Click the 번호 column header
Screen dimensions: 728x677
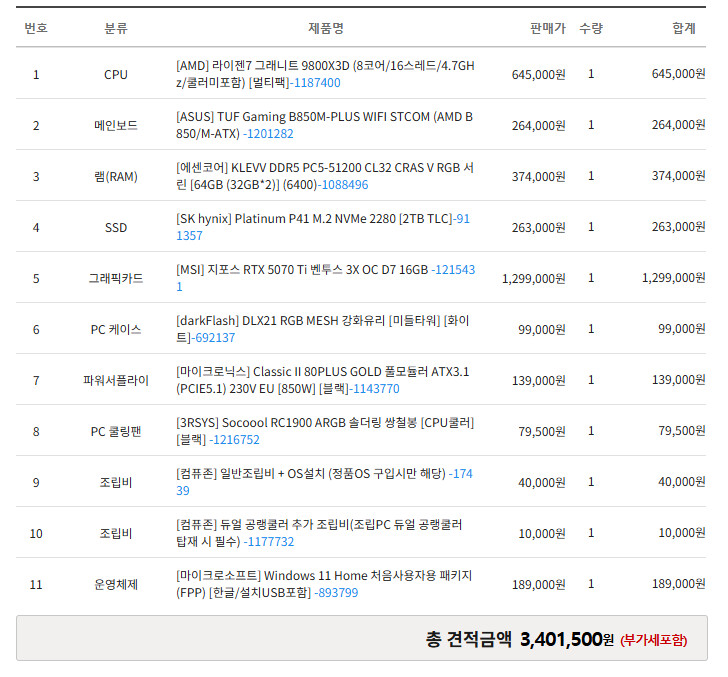click(36, 28)
